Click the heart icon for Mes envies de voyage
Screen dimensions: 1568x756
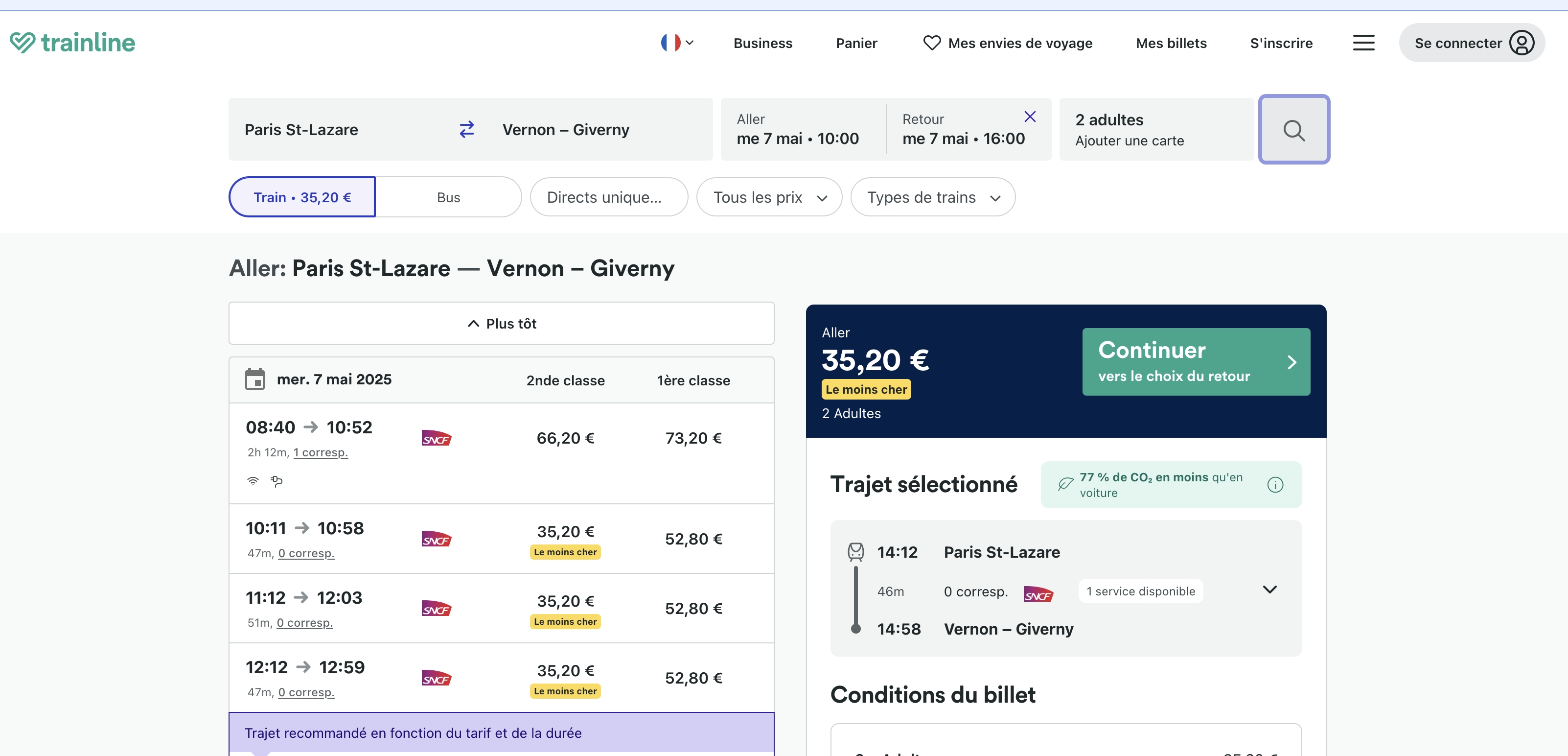click(931, 43)
